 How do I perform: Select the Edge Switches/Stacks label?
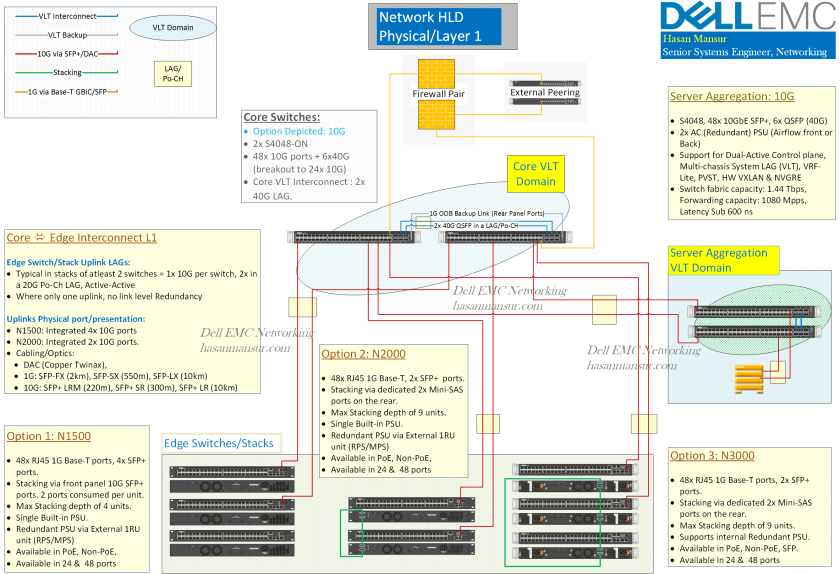(x=220, y=443)
